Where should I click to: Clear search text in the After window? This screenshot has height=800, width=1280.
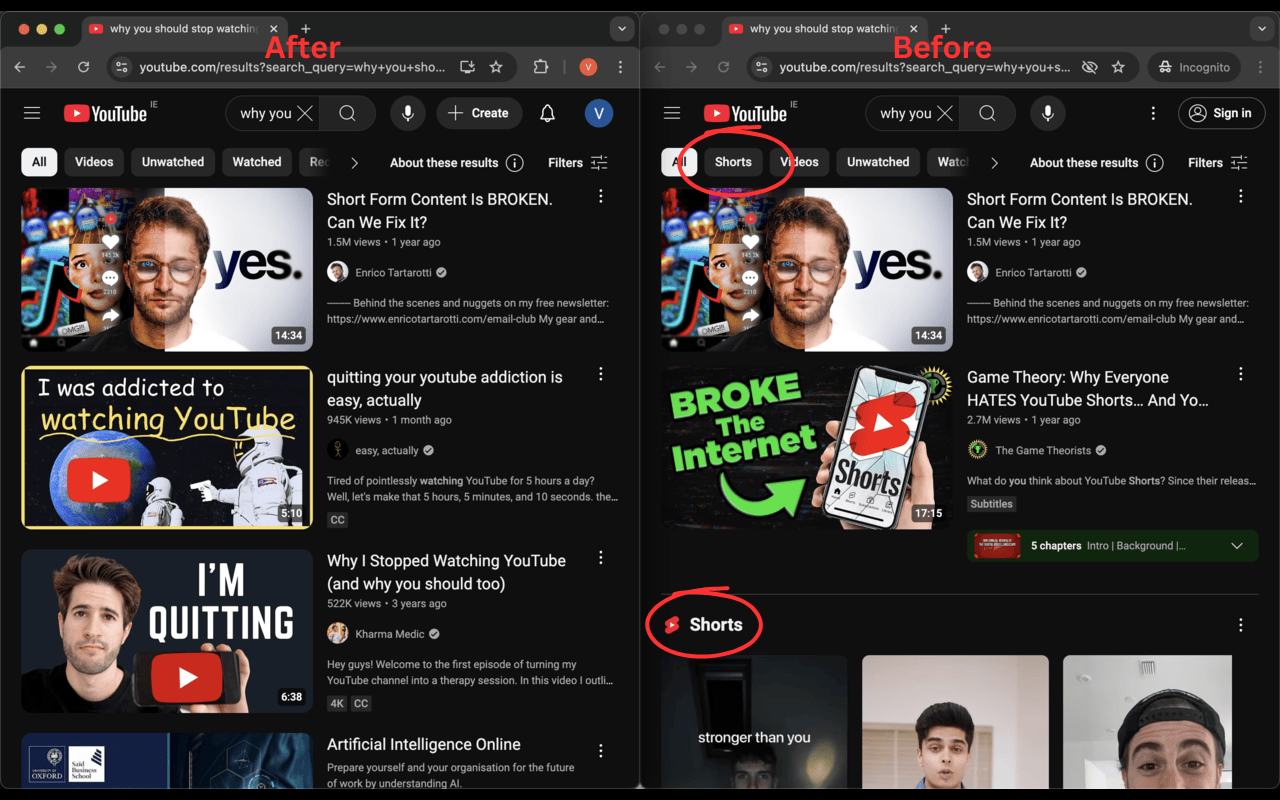(x=305, y=113)
